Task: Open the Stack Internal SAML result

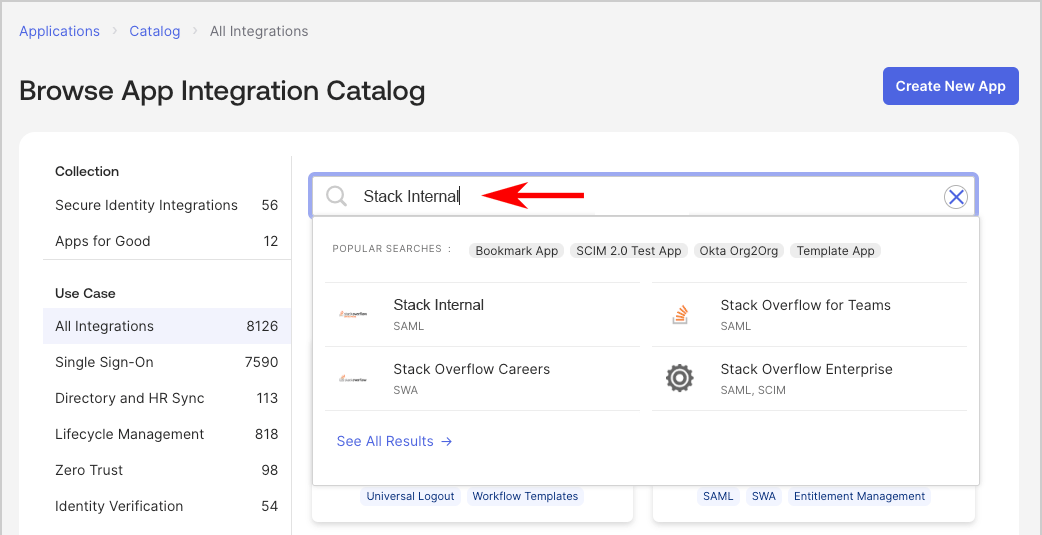Action: tap(438, 314)
